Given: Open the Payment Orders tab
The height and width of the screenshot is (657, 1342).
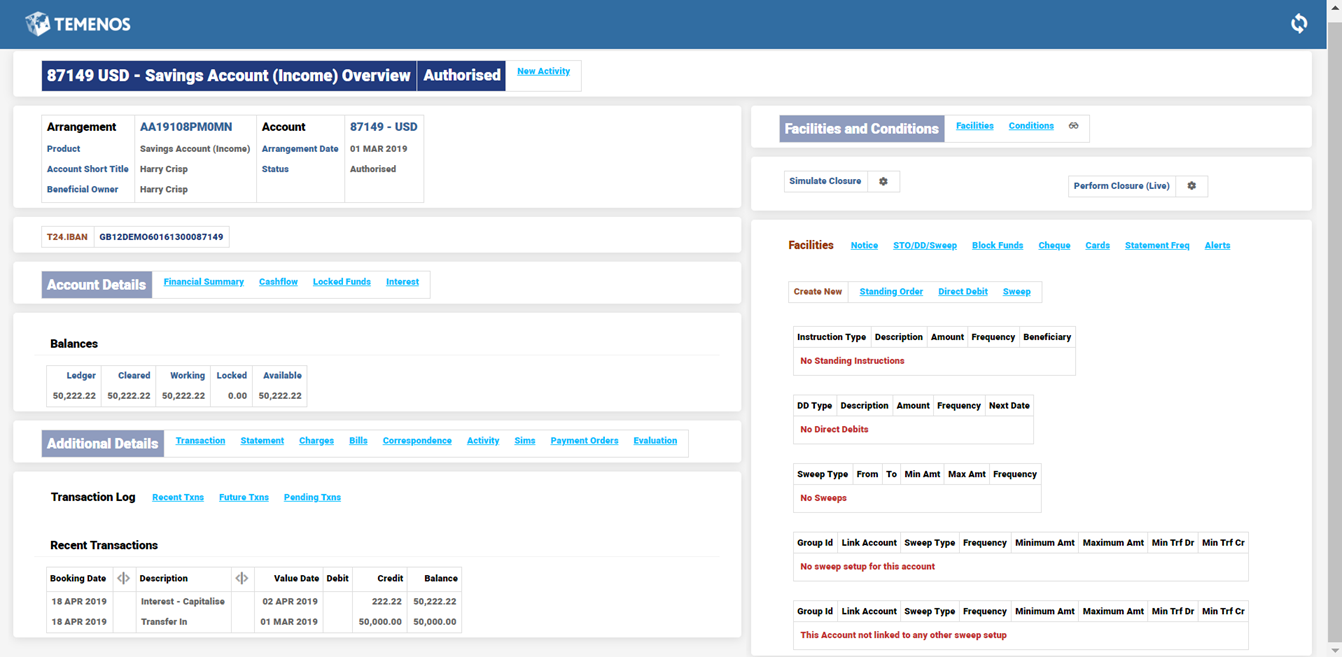Looking at the screenshot, I should click(x=584, y=441).
